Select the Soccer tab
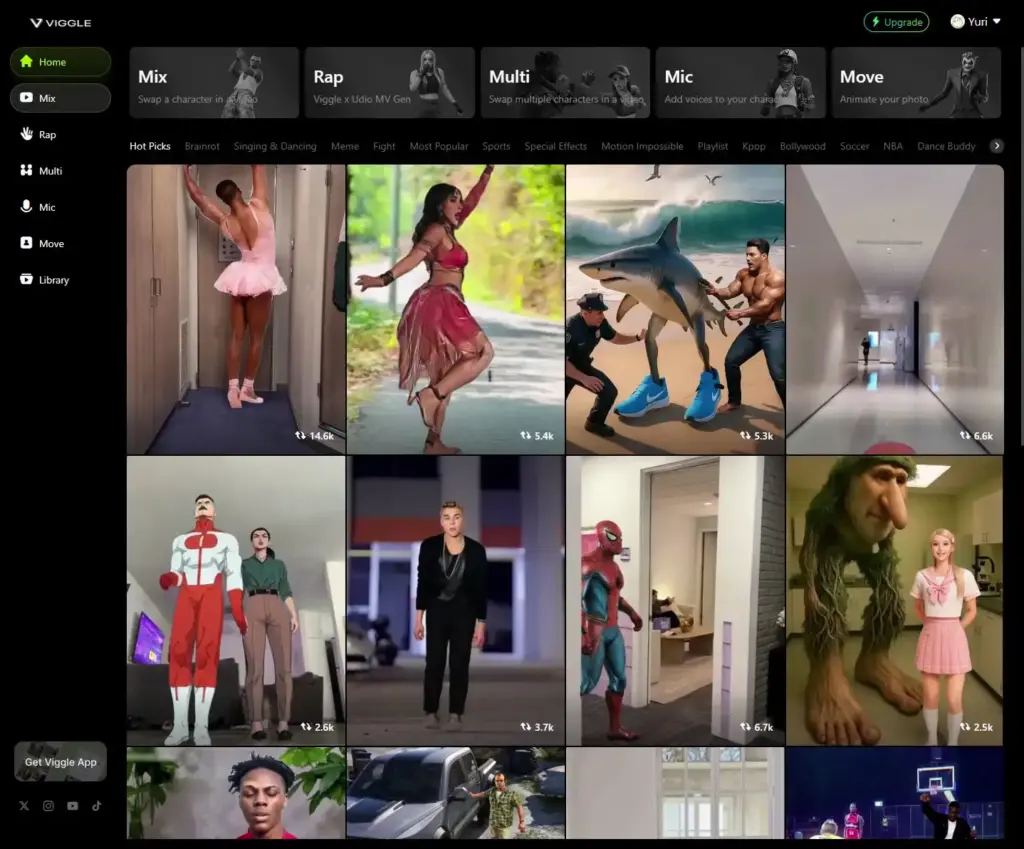1024x849 pixels. point(854,146)
